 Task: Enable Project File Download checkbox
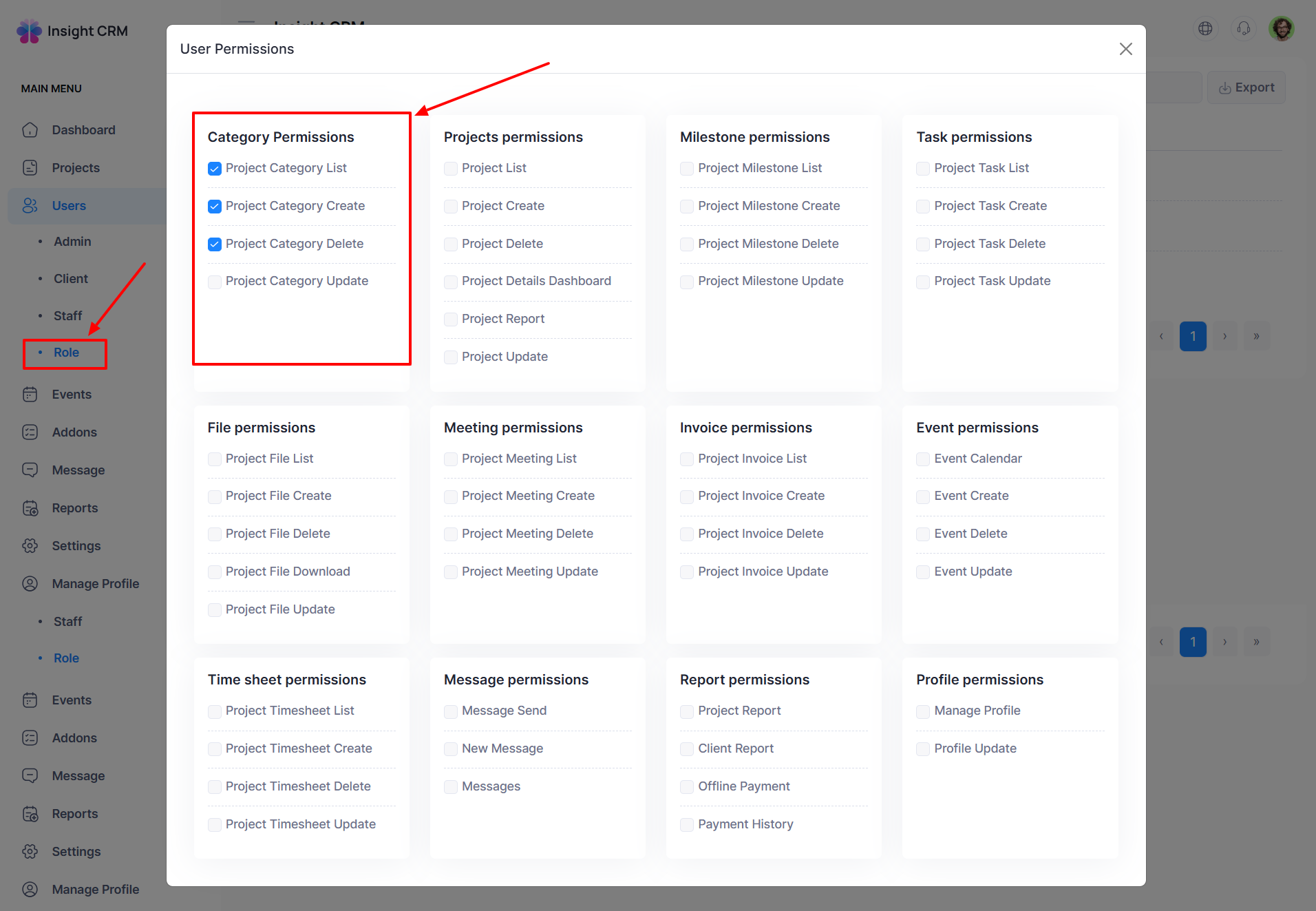pos(215,572)
